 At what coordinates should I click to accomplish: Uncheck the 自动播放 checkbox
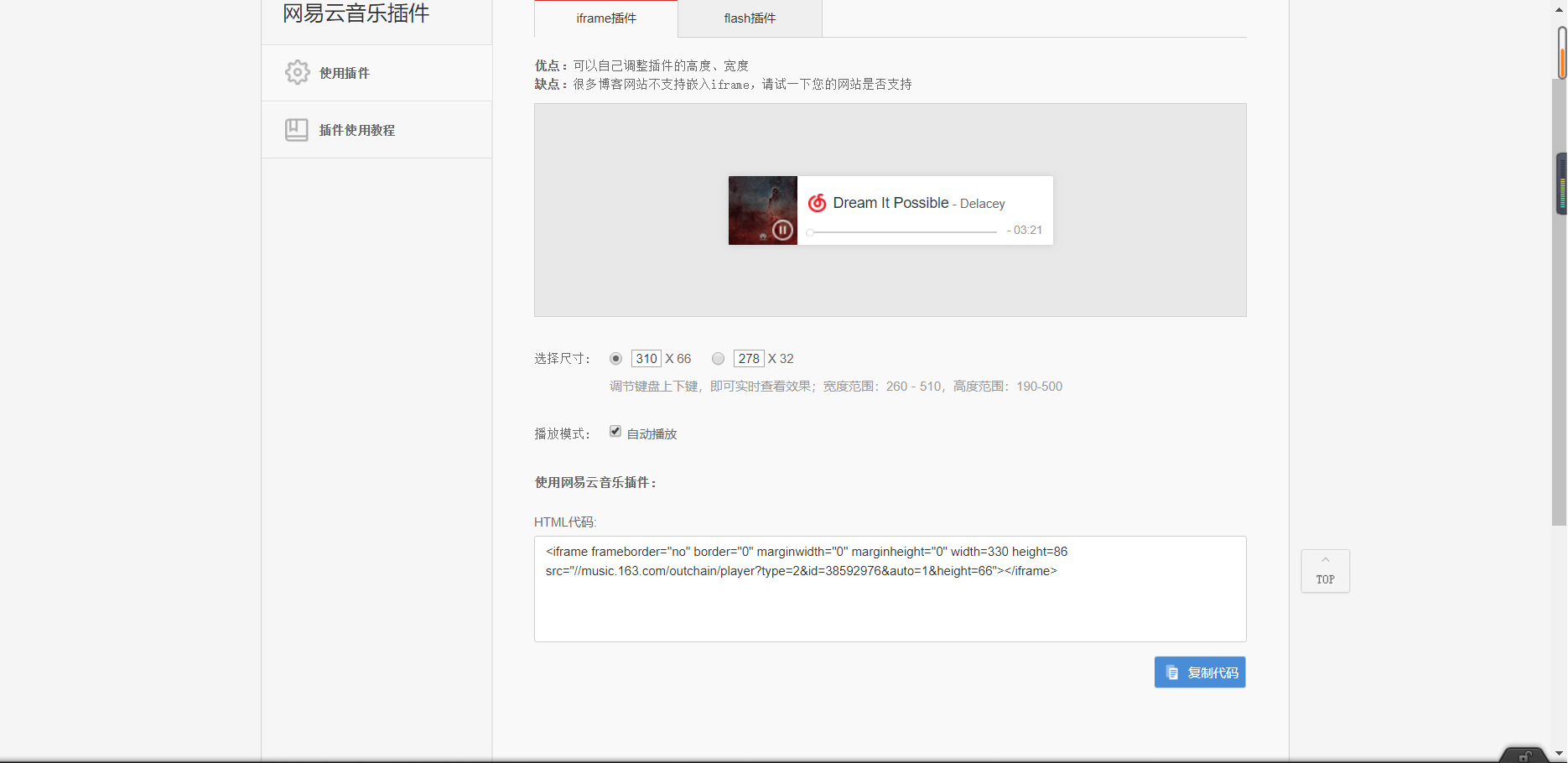coord(615,431)
